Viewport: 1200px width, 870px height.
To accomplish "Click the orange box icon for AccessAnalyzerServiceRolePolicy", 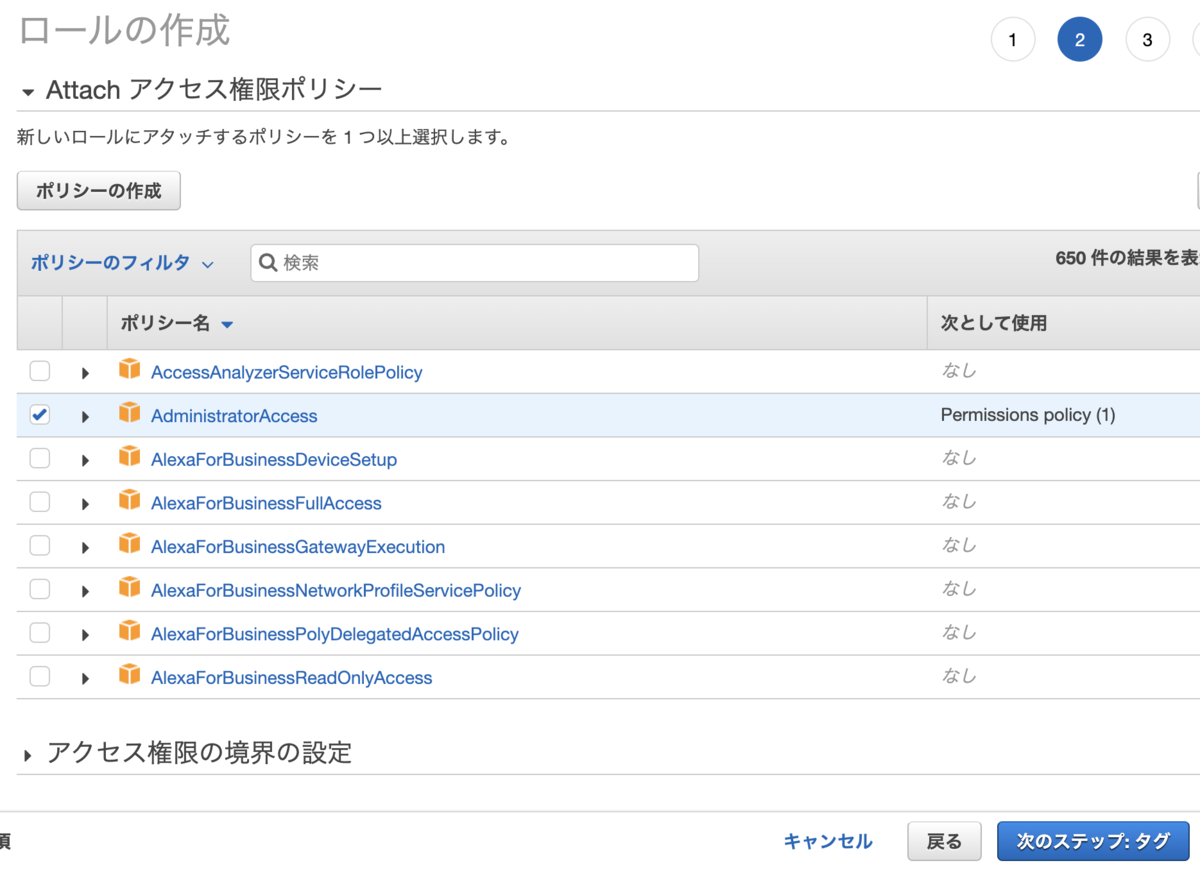I will click(x=129, y=370).
